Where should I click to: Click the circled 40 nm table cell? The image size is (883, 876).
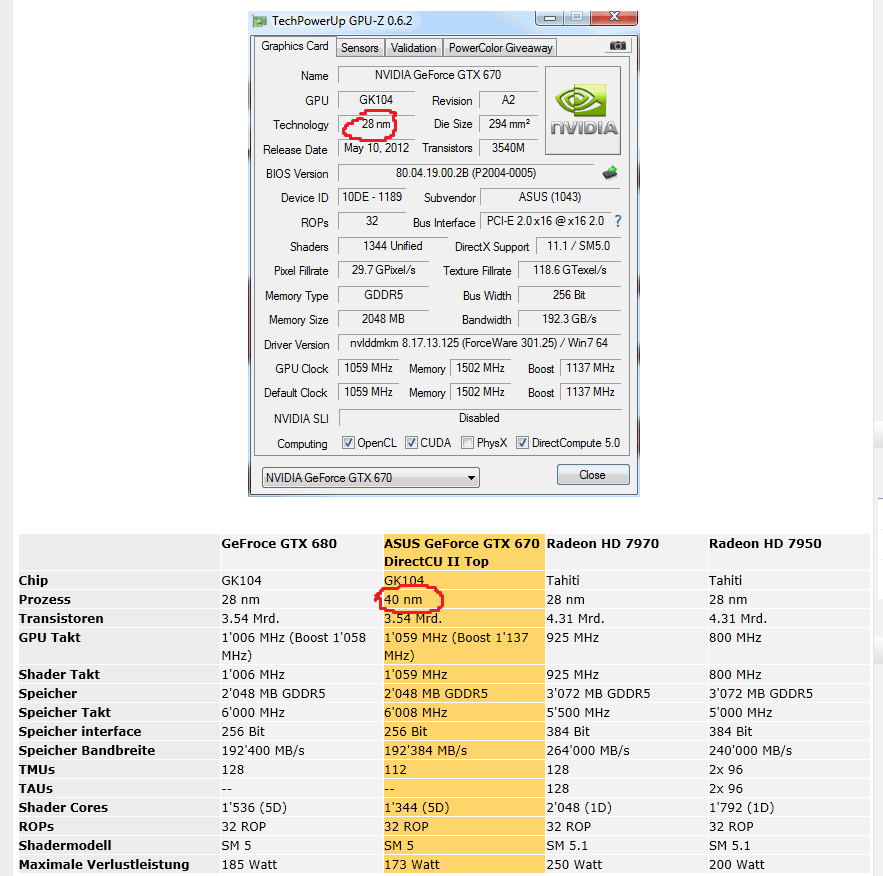pyautogui.click(x=410, y=600)
